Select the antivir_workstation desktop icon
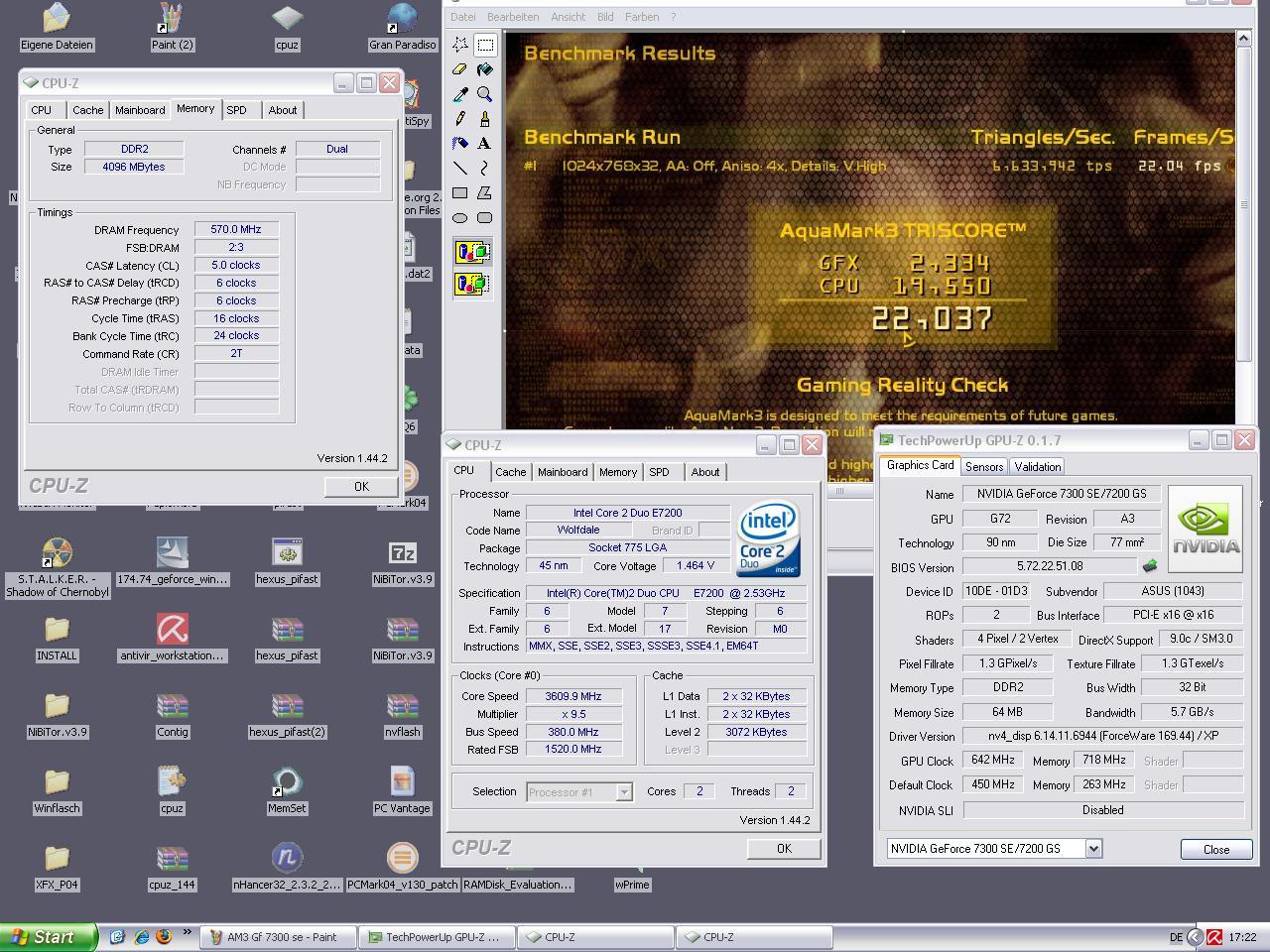Viewport: 1270px width, 952px height. (172, 637)
